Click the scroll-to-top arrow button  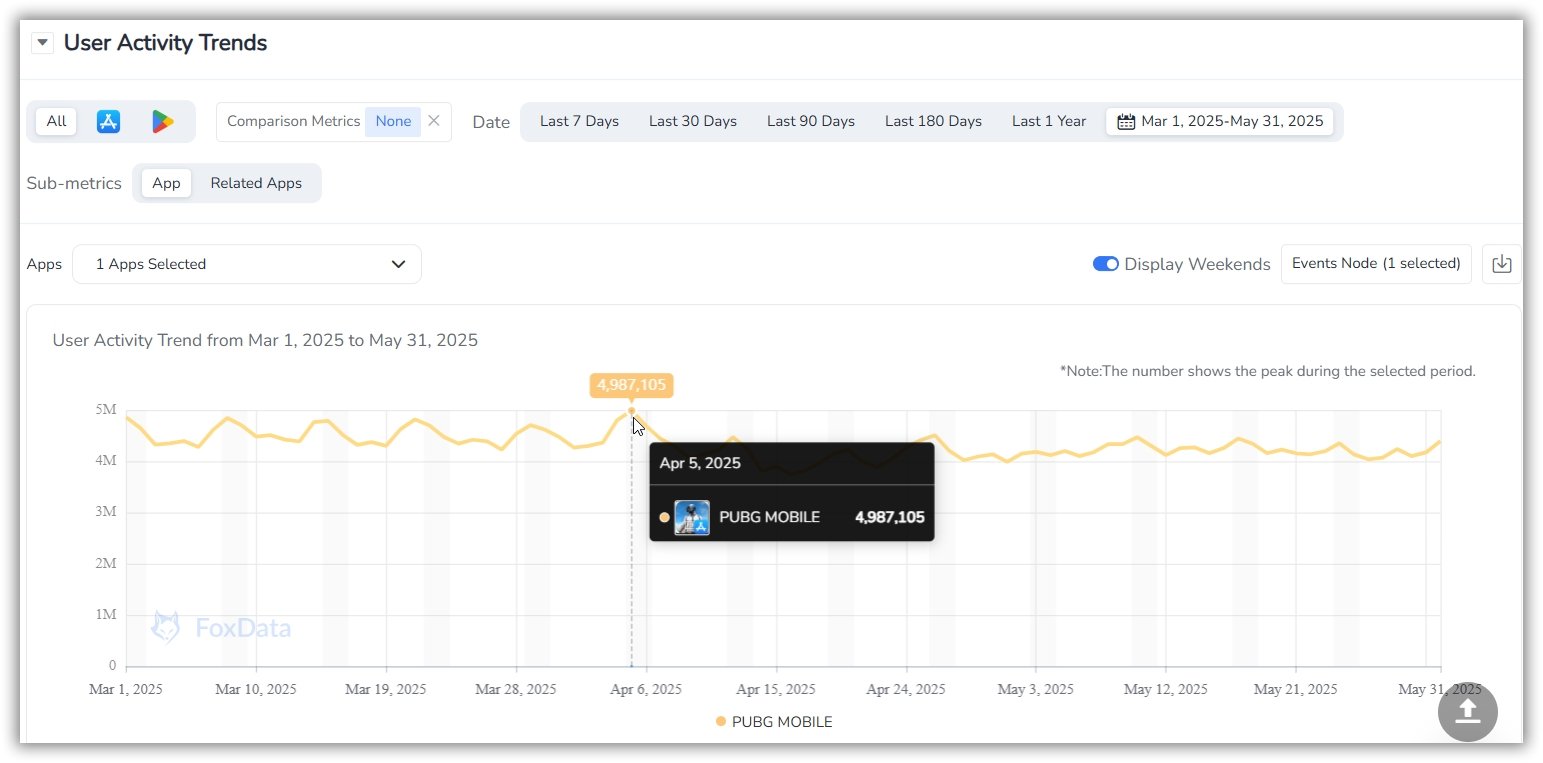1467,712
